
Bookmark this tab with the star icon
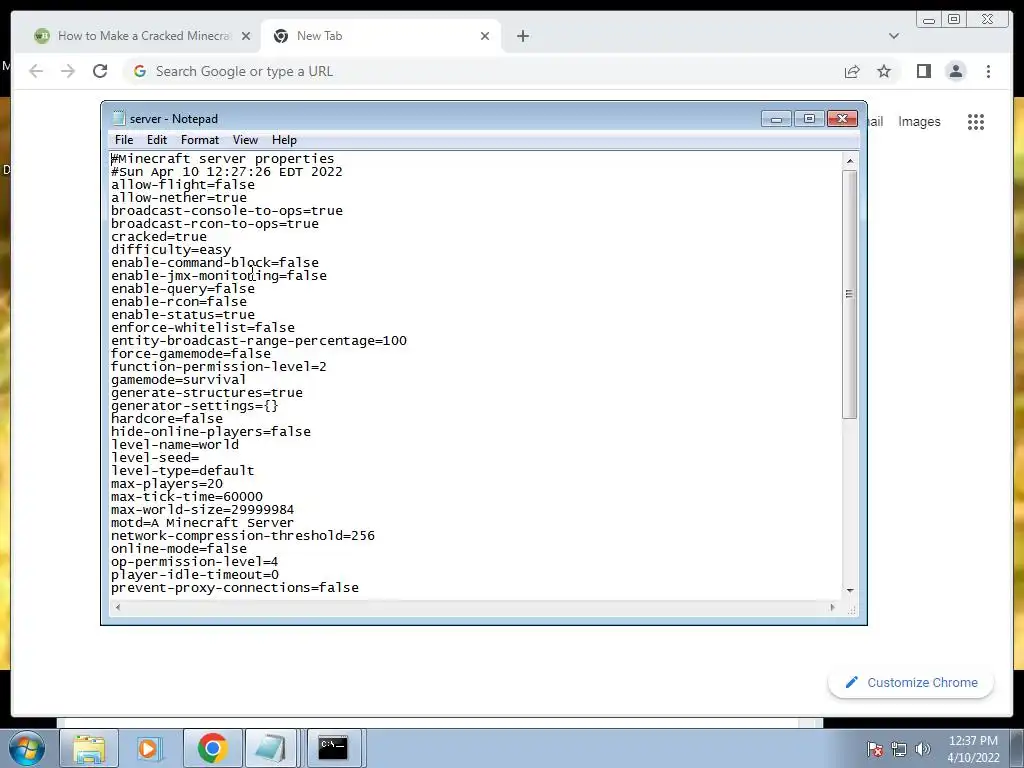(x=884, y=71)
